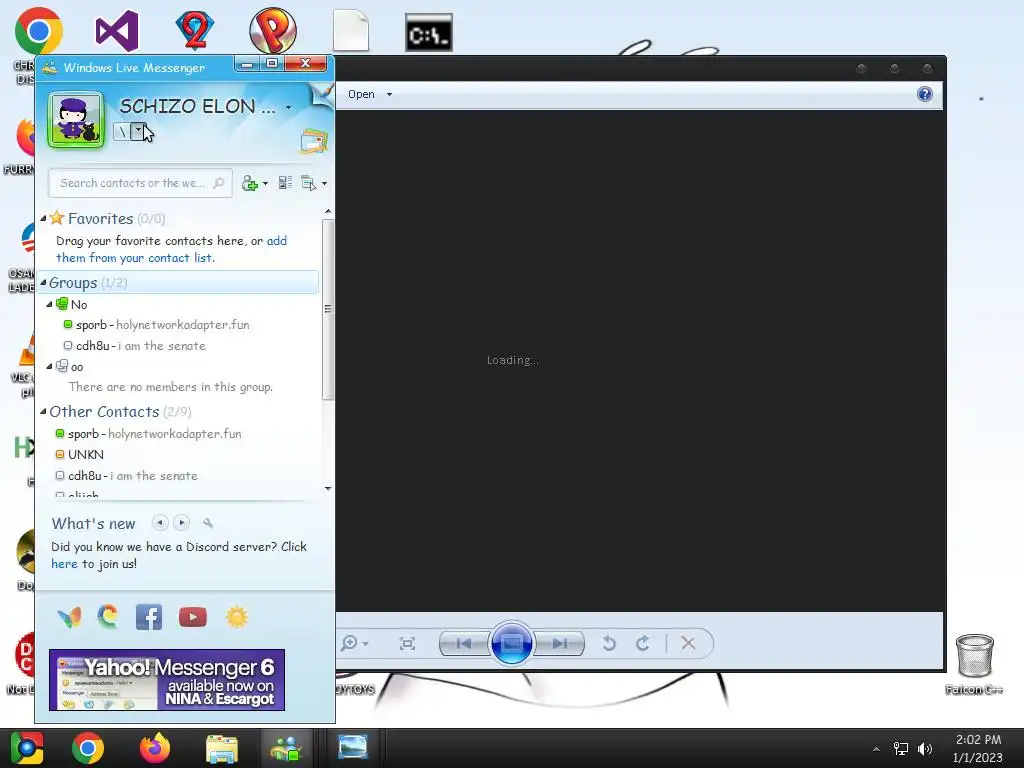Collapse the Other Contacts section
Viewport: 1024px width, 768px height.
(x=43, y=411)
